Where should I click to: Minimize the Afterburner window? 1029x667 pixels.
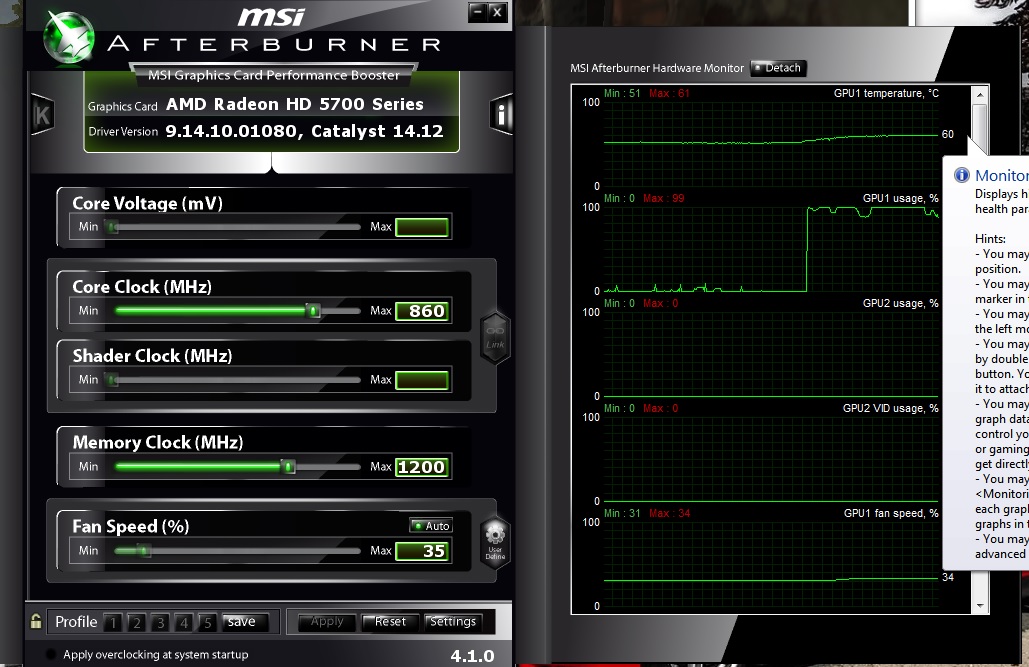[478, 12]
